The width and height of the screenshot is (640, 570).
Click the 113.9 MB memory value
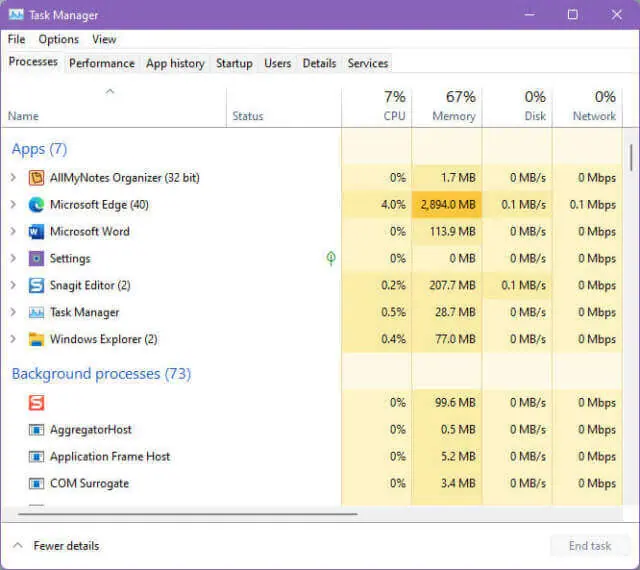point(453,232)
